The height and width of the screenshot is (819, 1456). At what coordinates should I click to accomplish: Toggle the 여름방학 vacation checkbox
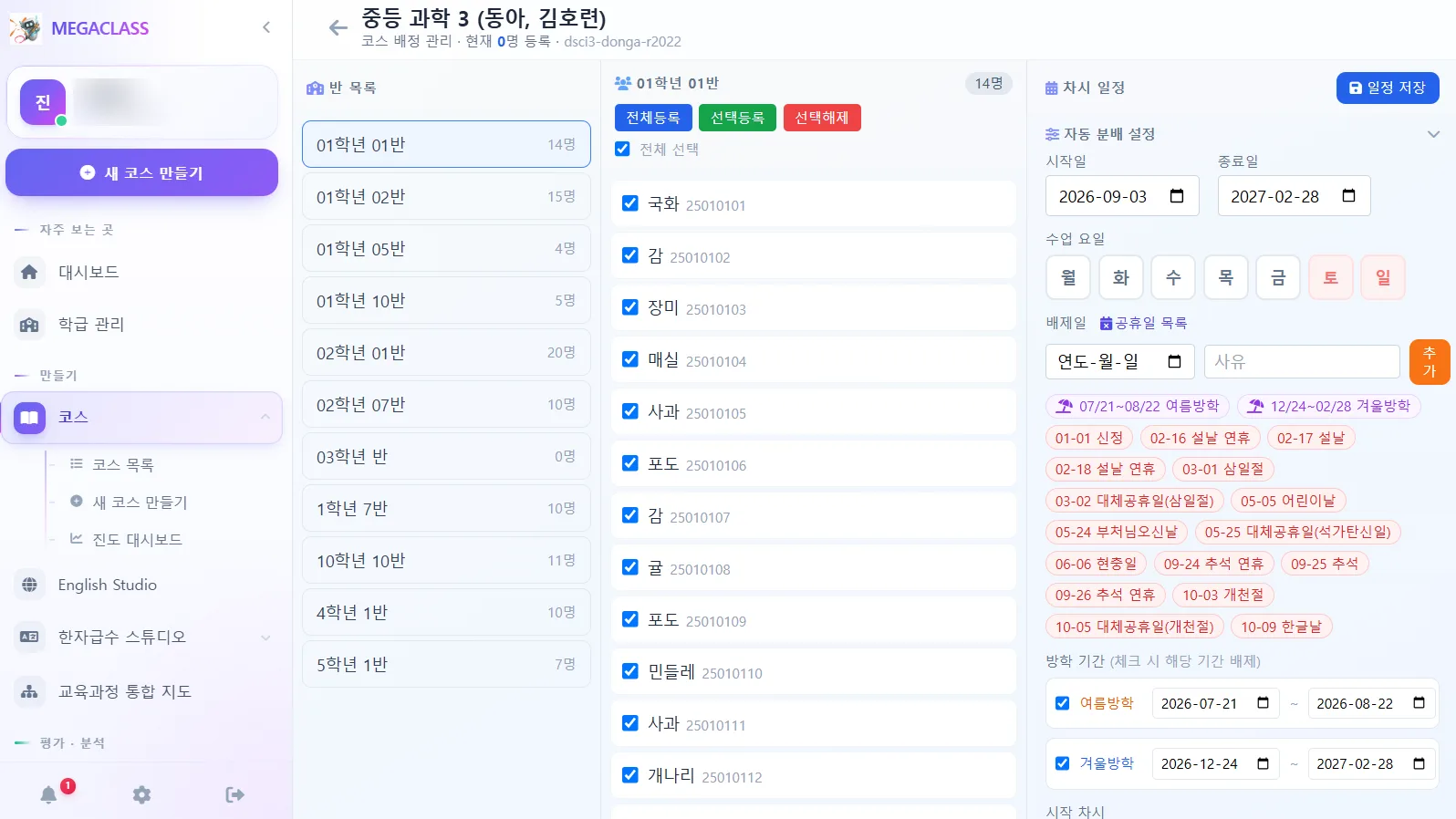tap(1062, 703)
